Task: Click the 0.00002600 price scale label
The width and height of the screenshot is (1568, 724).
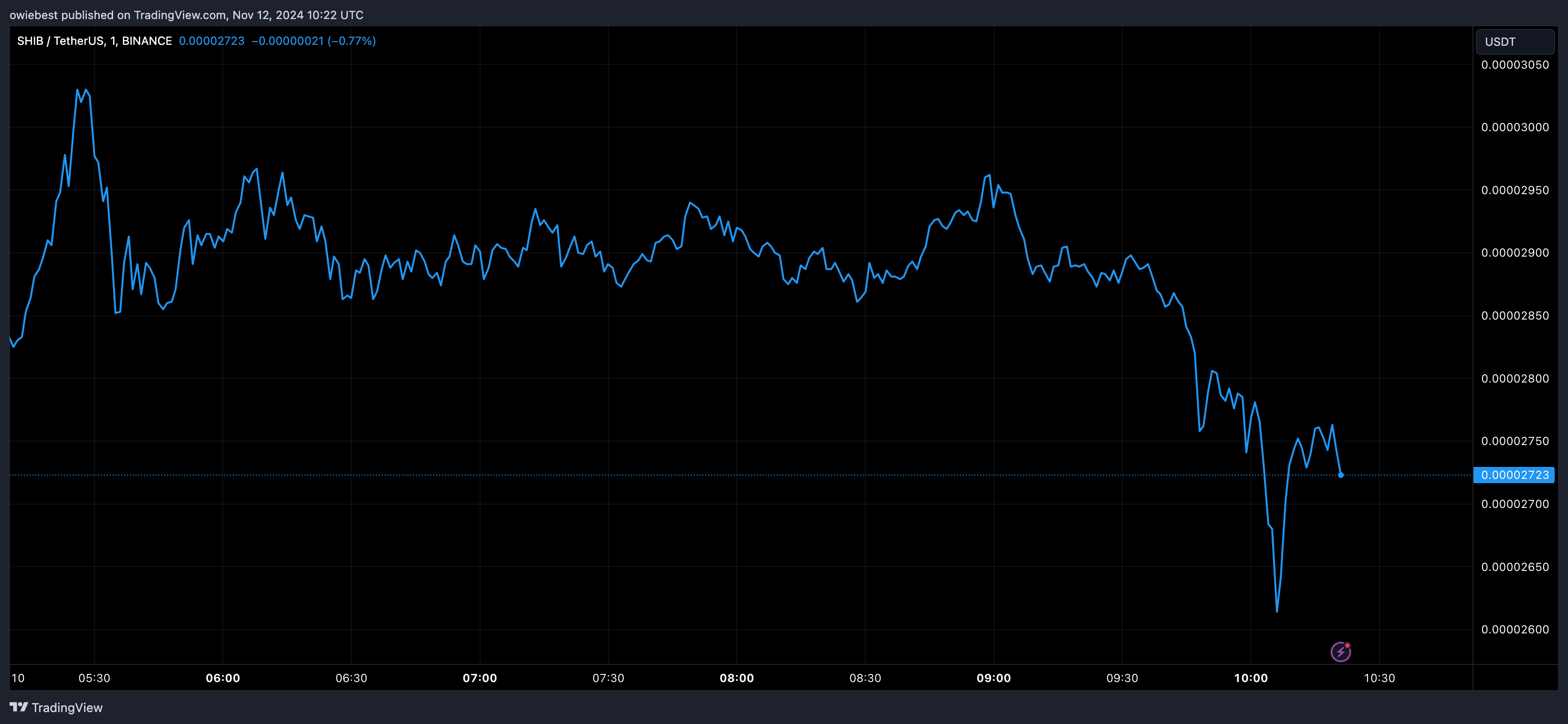Action: click(x=1515, y=629)
